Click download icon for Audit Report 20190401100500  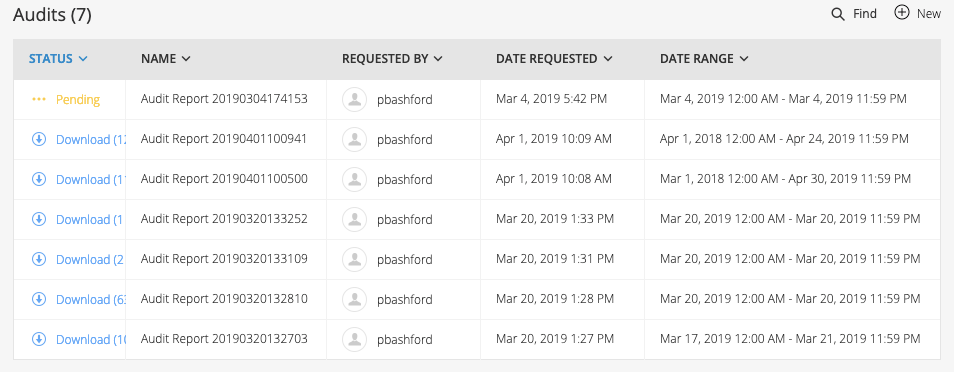(x=39, y=179)
